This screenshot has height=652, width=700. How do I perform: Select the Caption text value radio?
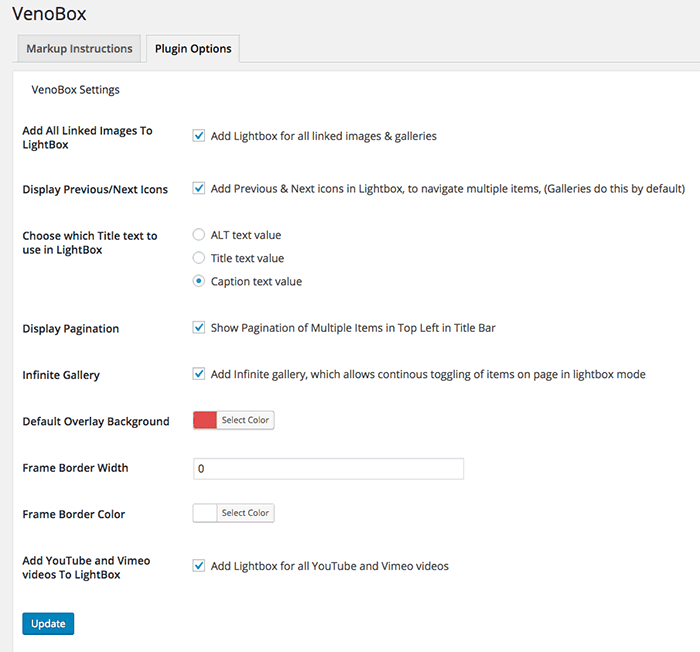199,281
